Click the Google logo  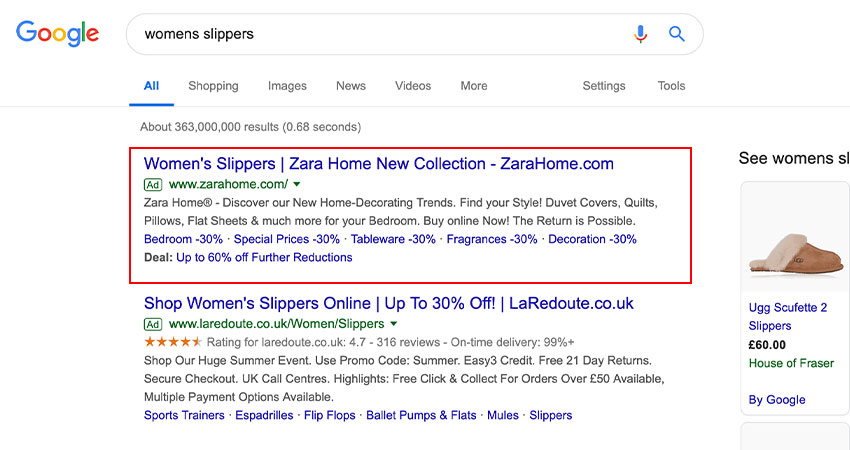coord(57,34)
